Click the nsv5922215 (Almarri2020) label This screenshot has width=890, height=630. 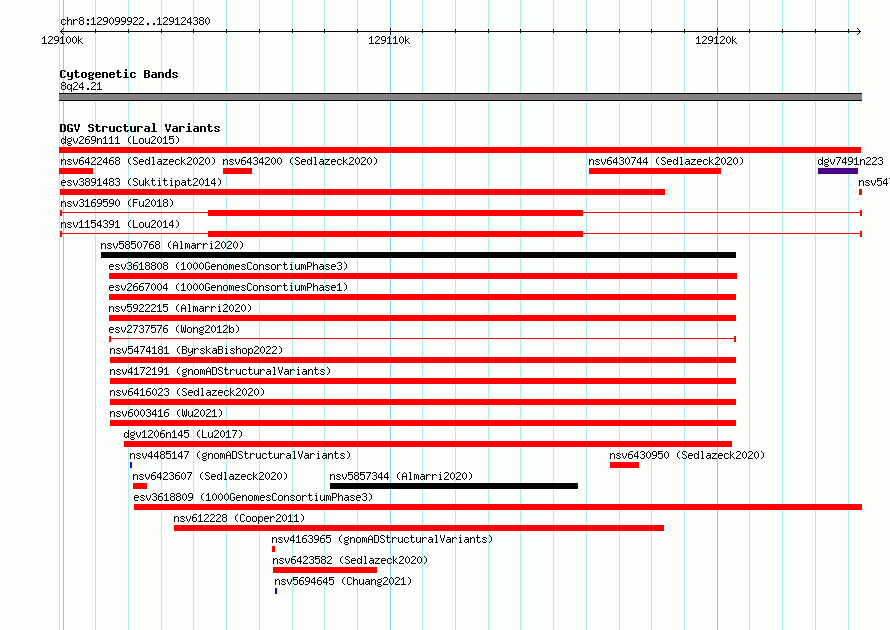pyautogui.click(x=180, y=308)
